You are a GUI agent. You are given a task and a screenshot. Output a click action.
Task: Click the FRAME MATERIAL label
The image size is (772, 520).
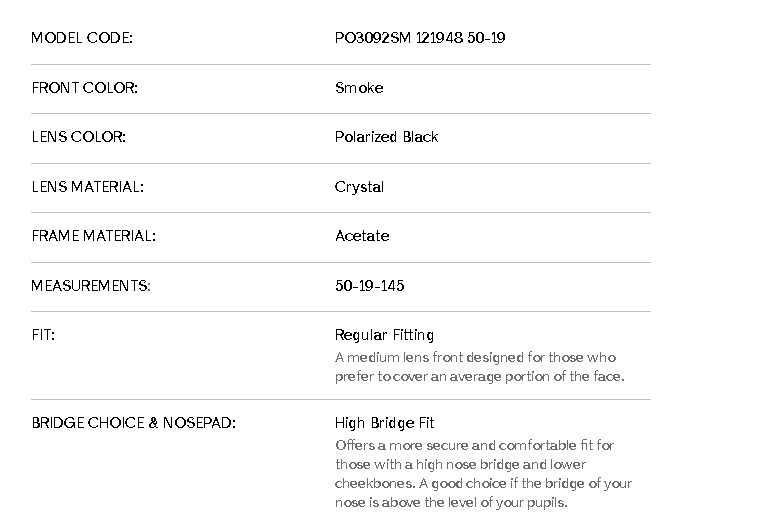click(93, 236)
